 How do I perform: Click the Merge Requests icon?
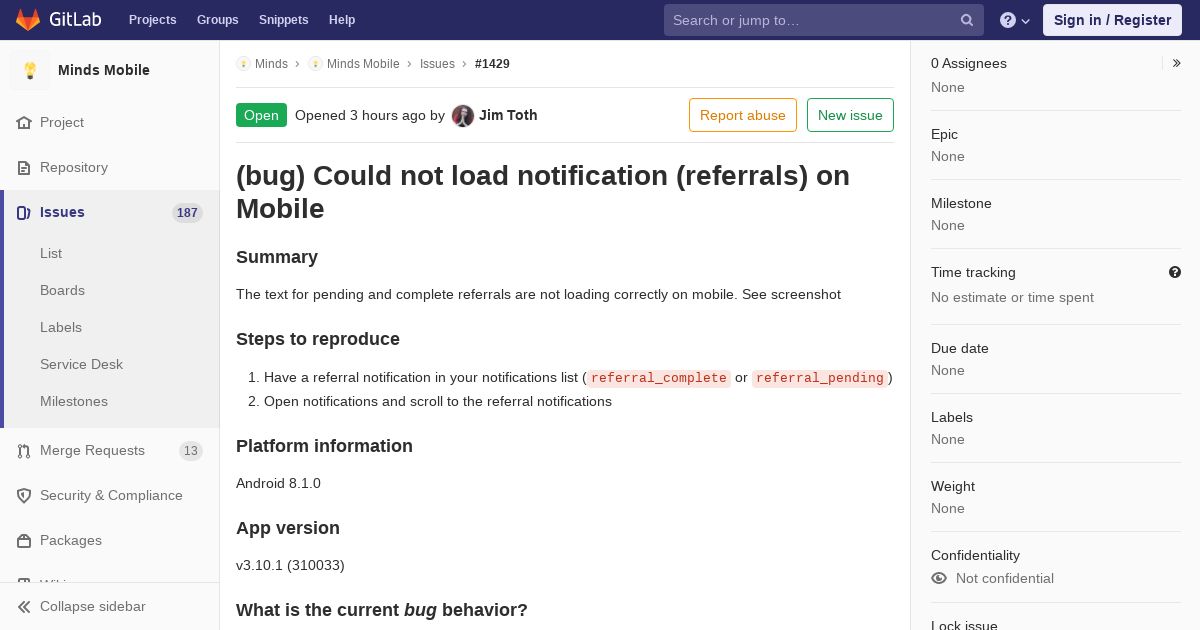pos(24,450)
